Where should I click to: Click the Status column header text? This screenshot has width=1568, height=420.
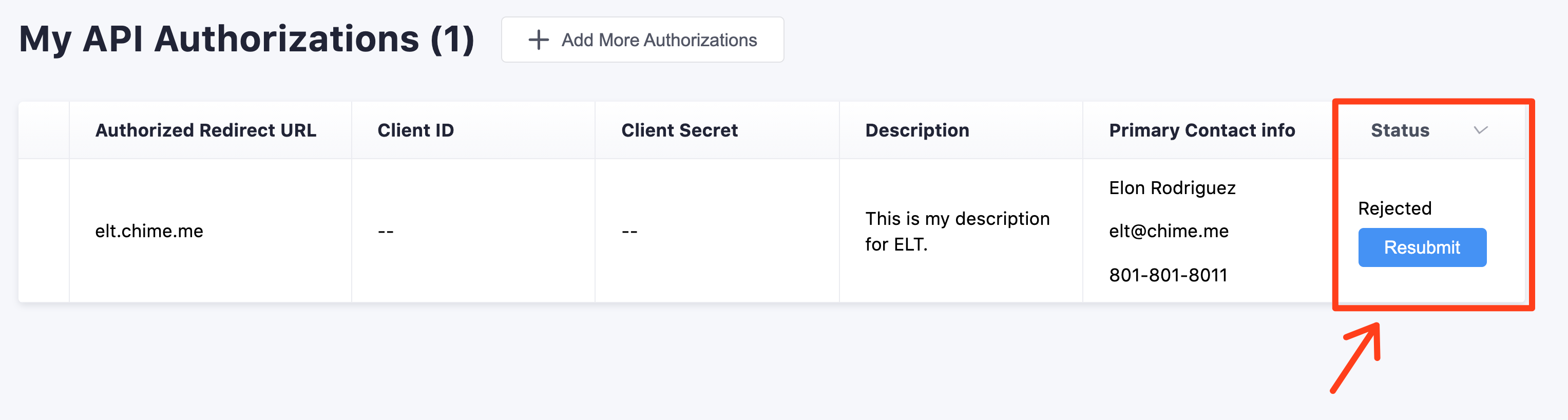1400,130
